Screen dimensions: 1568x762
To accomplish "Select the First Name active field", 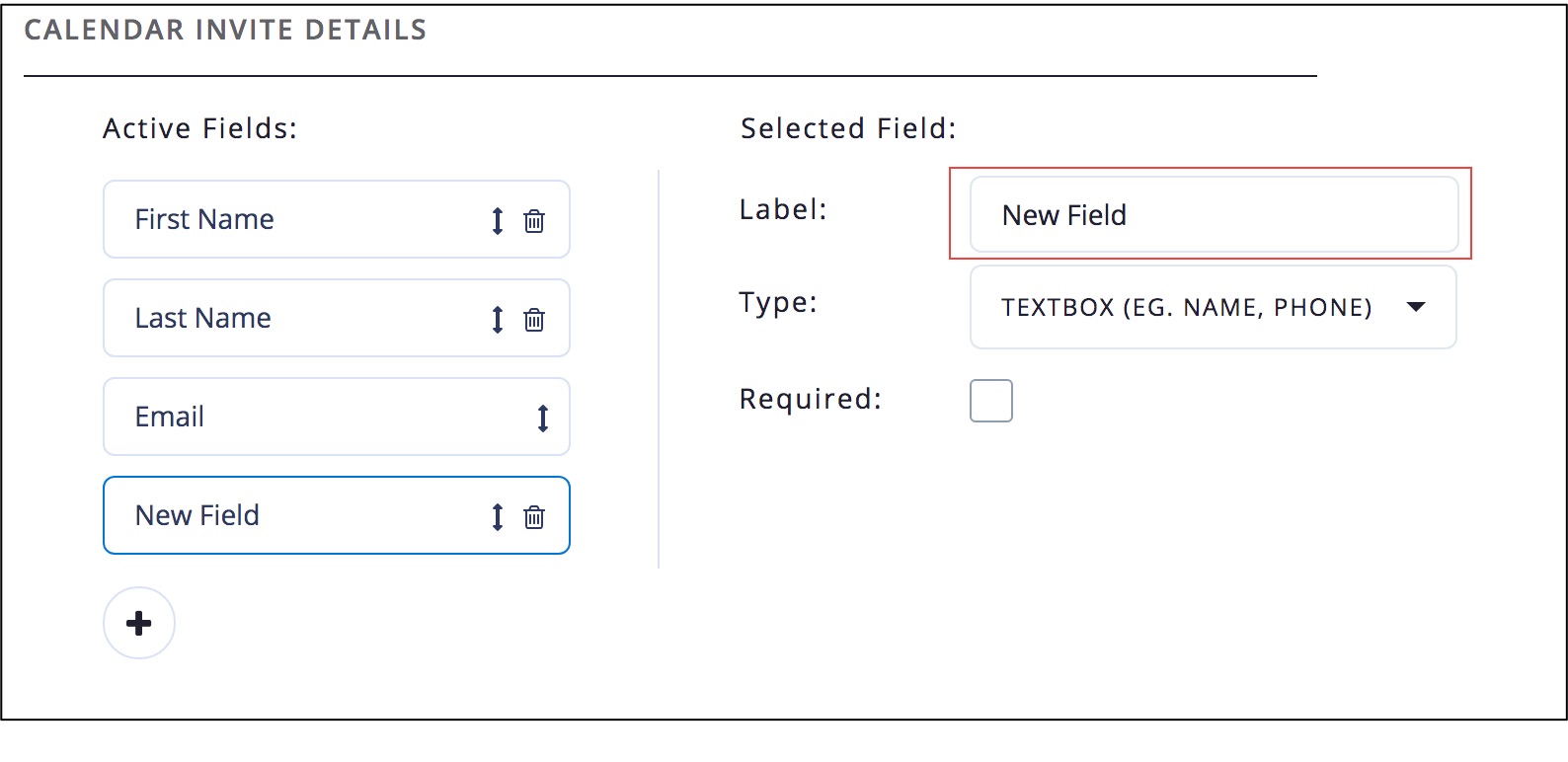I will [x=296, y=219].
